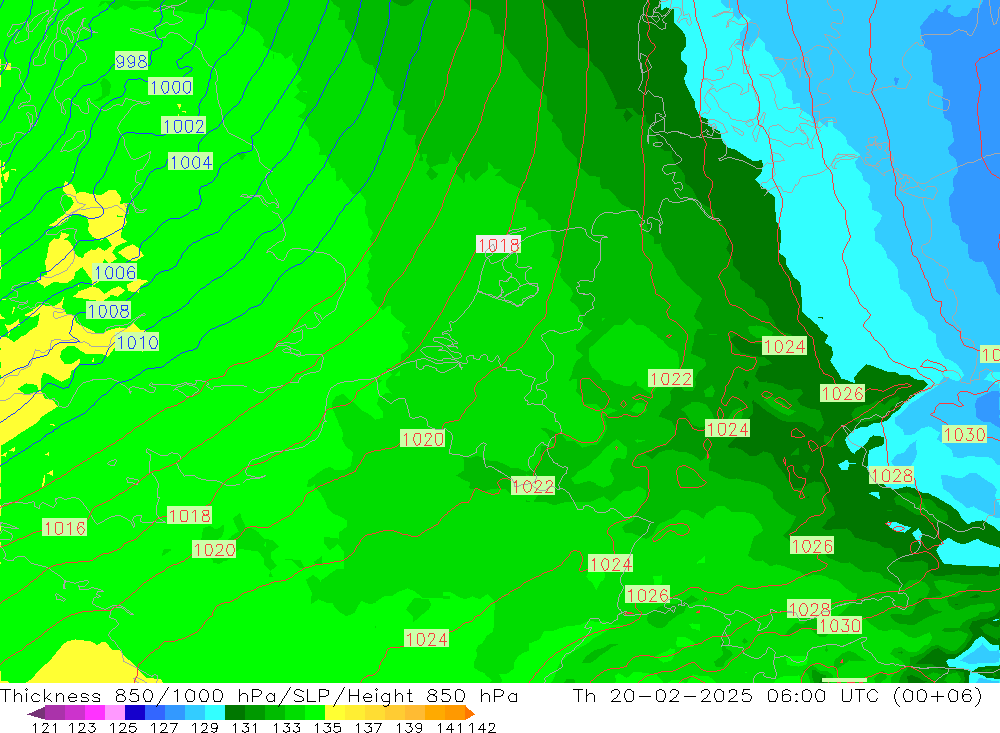
Task: Select the blue 1002 pressure label
Action: 184,126
